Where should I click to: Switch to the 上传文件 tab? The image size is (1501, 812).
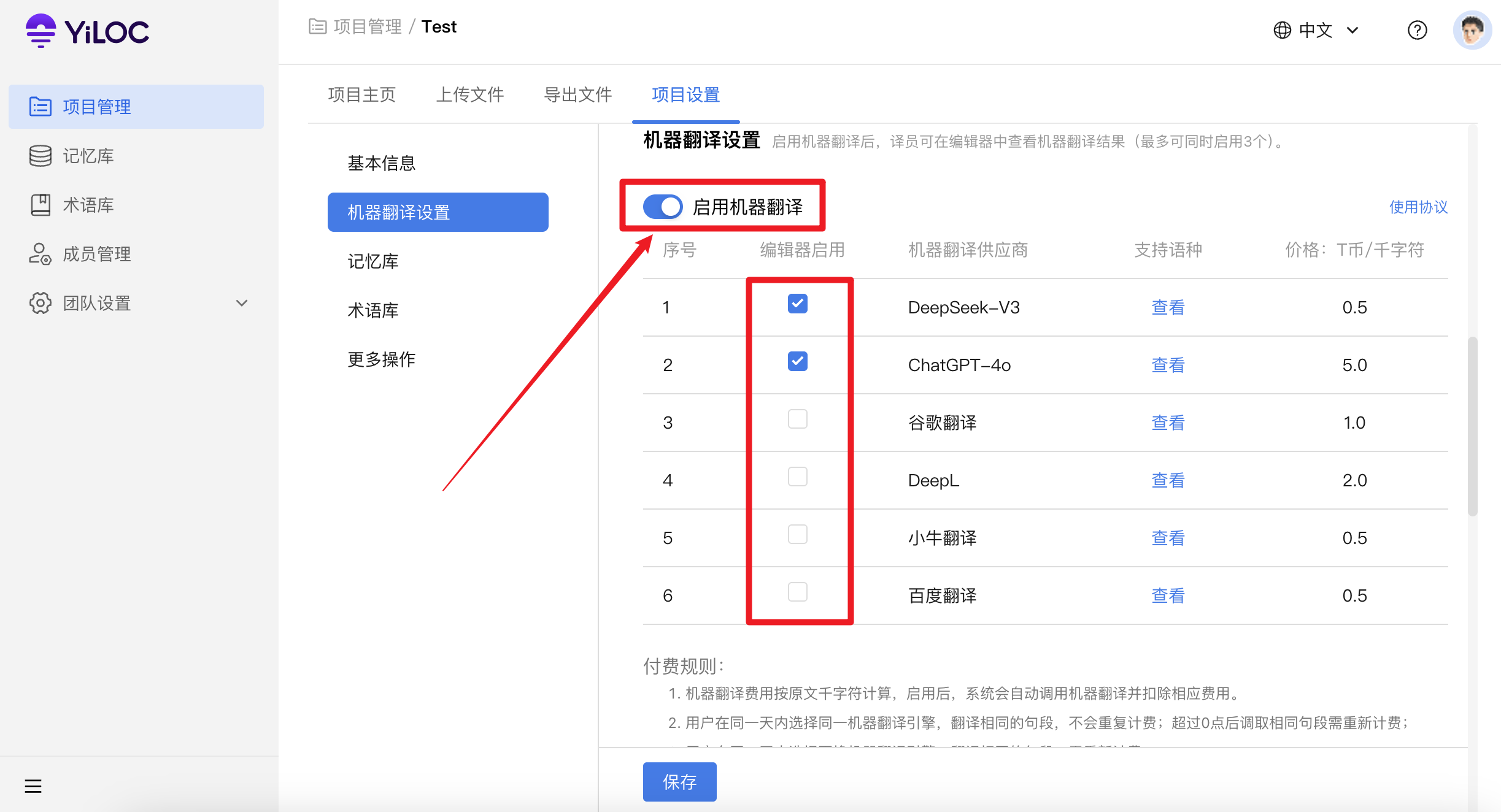(x=470, y=94)
